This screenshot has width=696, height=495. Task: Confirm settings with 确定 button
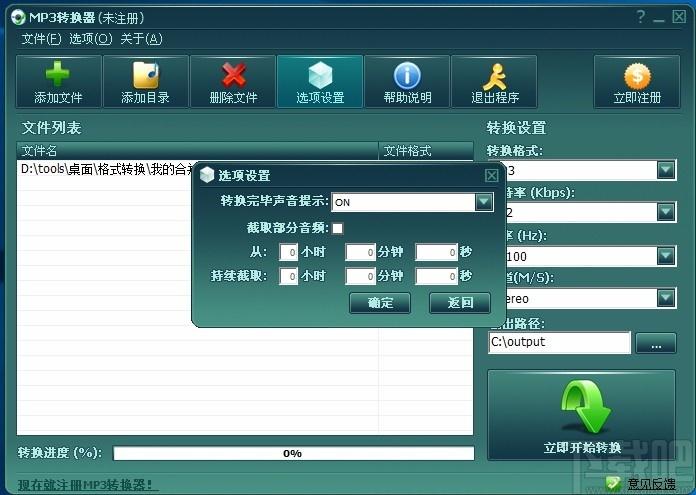380,303
